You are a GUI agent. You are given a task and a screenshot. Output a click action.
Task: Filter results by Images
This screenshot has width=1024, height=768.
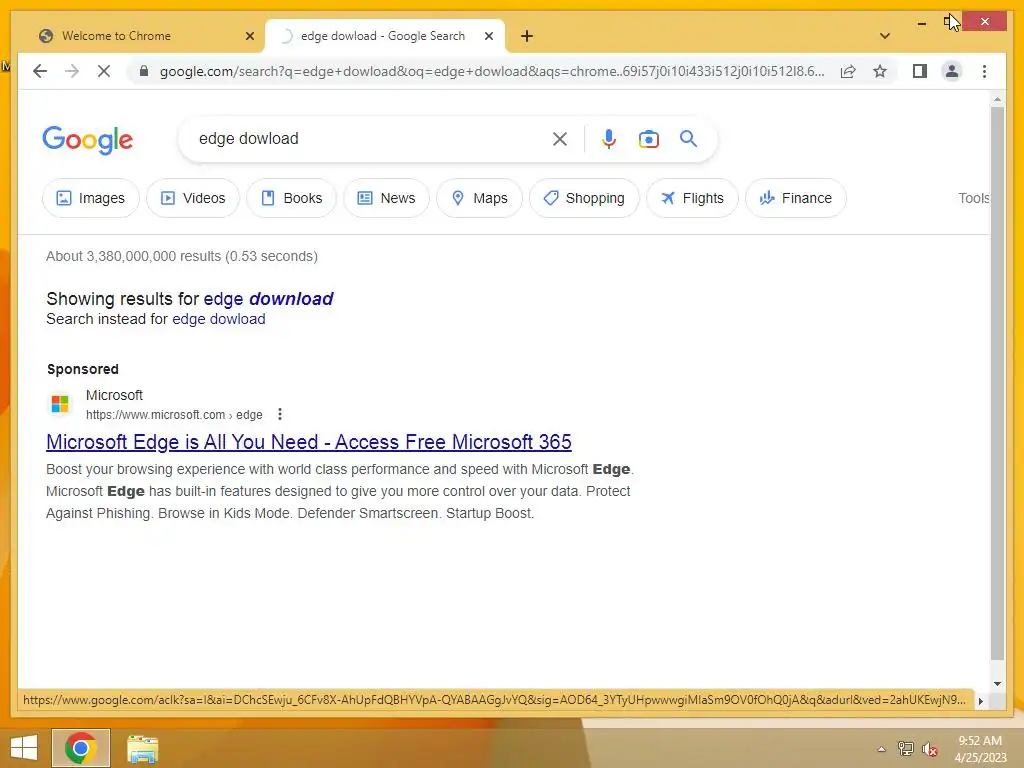(91, 198)
